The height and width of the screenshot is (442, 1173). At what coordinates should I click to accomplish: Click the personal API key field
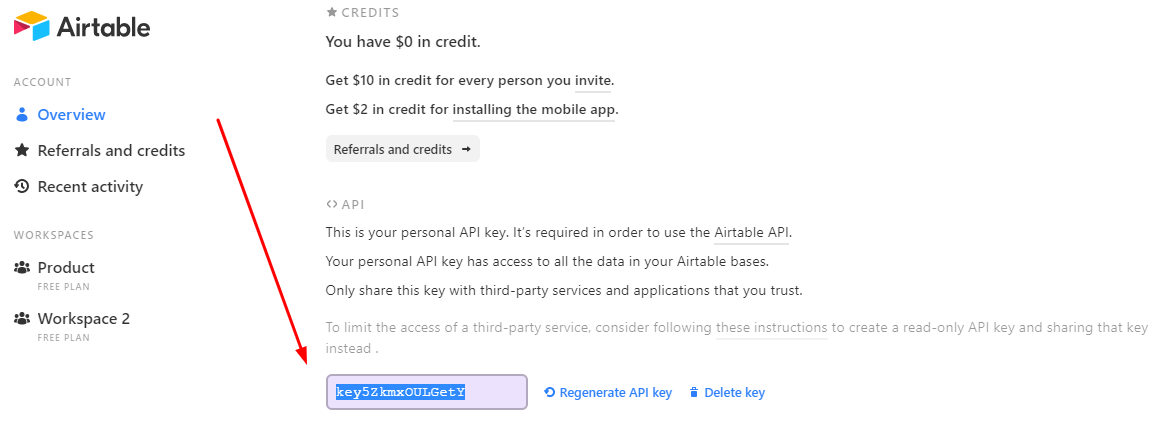426,393
